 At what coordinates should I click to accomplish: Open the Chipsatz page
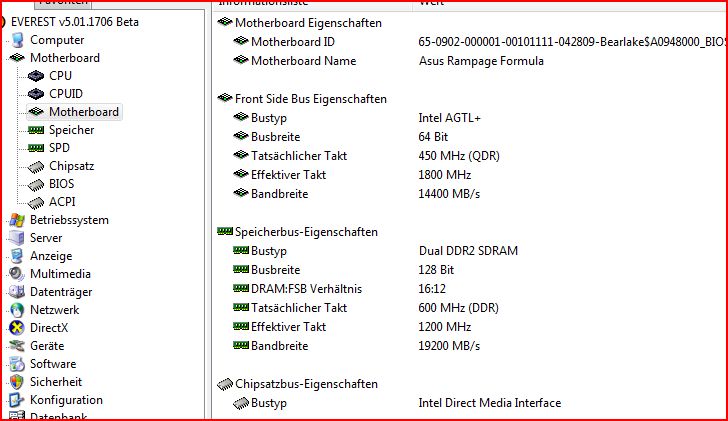tap(72, 166)
